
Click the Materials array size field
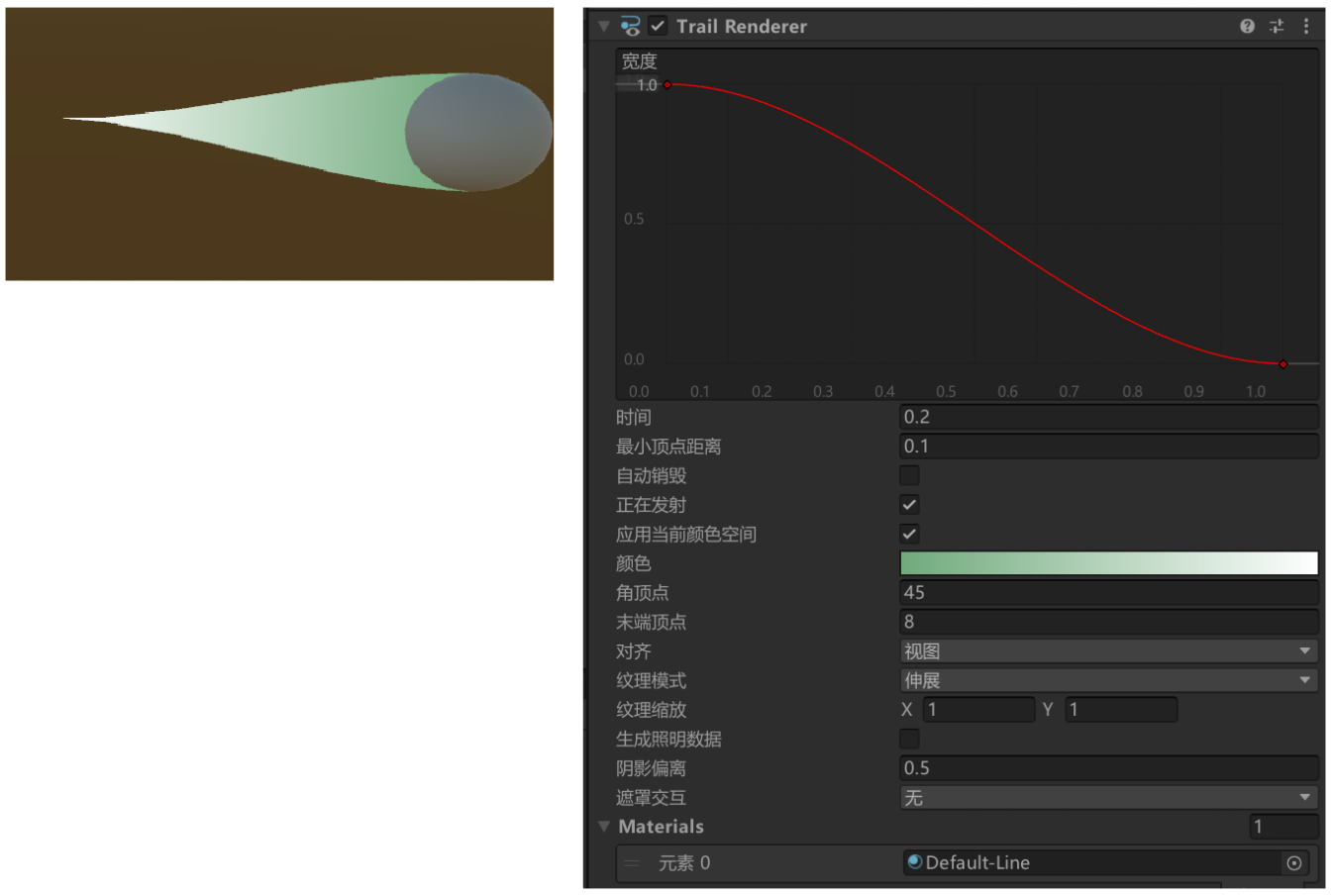click(x=1284, y=826)
